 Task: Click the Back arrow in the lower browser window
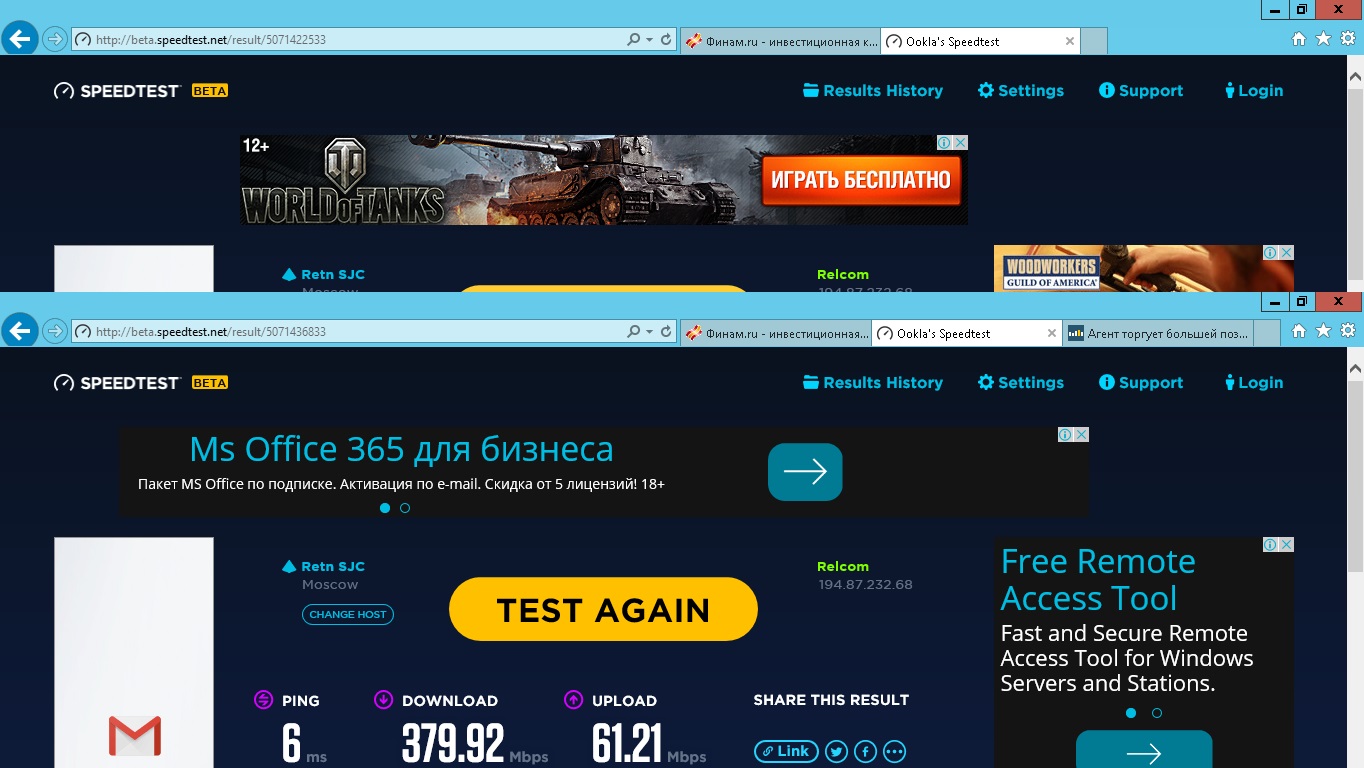tap(20, 331)
